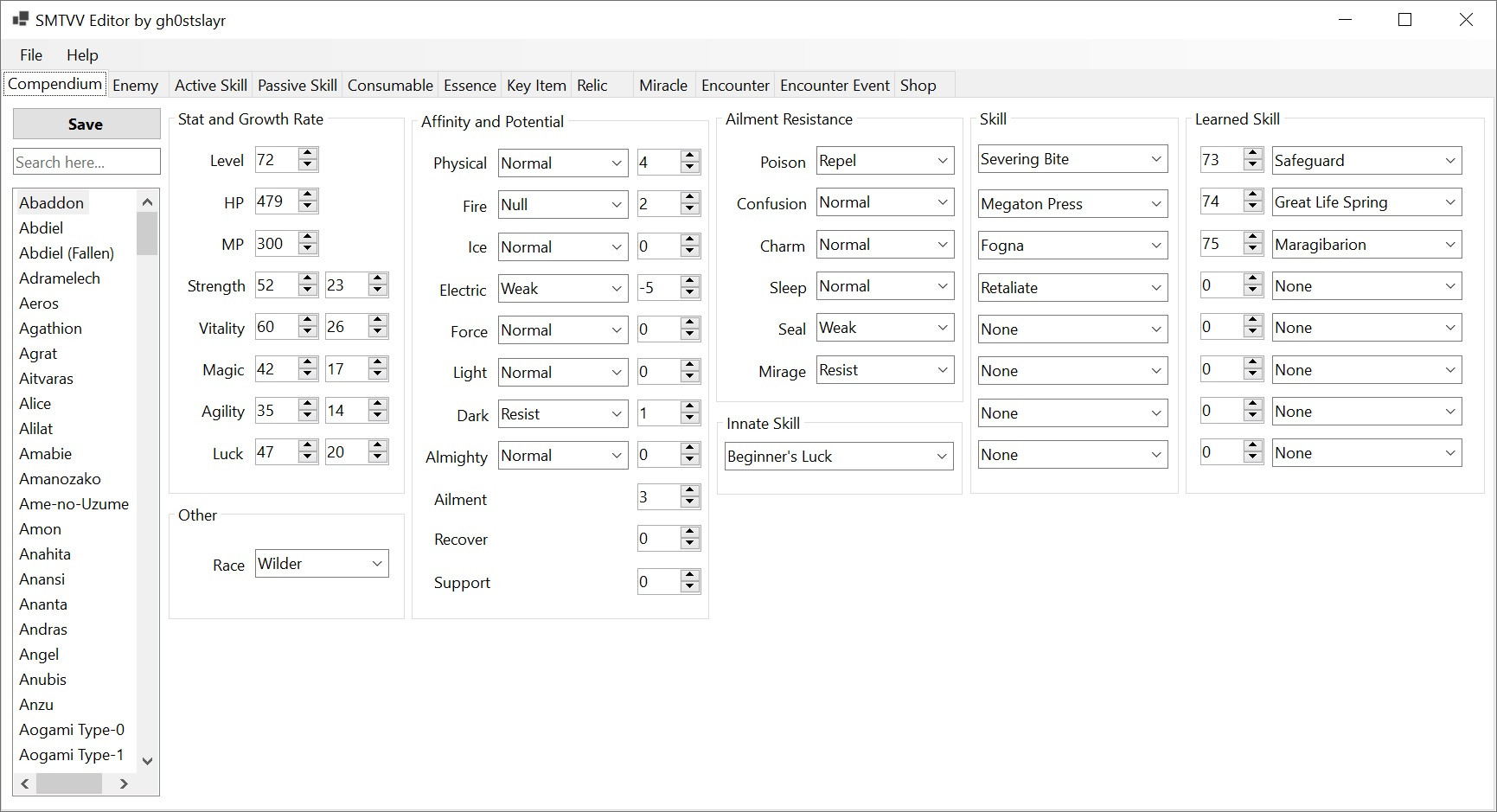Increase Physical potential with up arrow
The height and width of the screenshot is (812, 1497).
click(689, 156)
